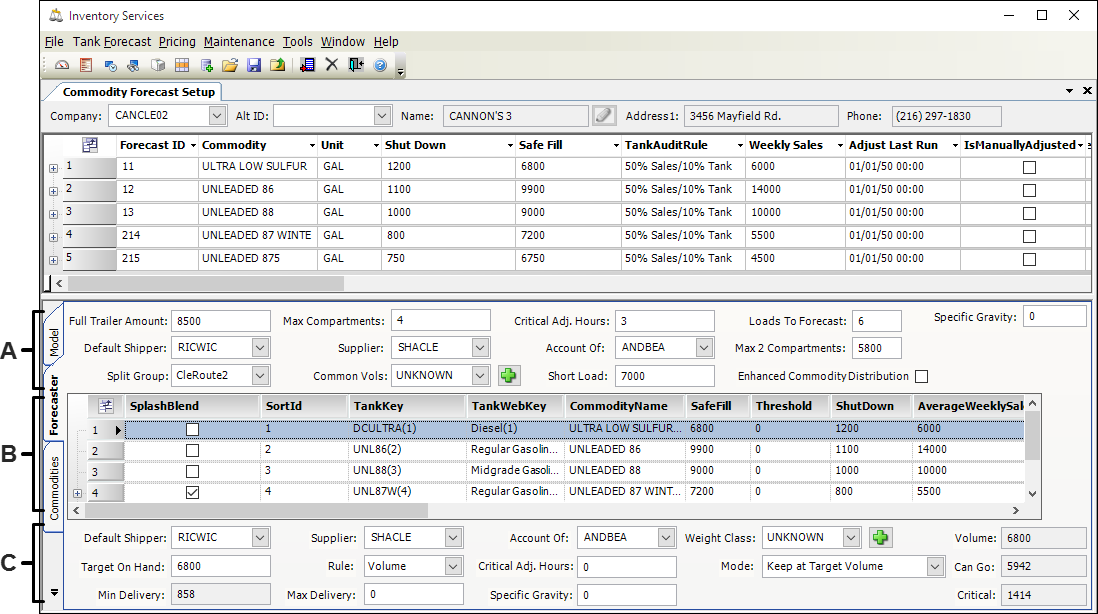The image size is (1098, 614).
Task: Expand the UNLEADED 86 forecast row
Action: point(53,190)
